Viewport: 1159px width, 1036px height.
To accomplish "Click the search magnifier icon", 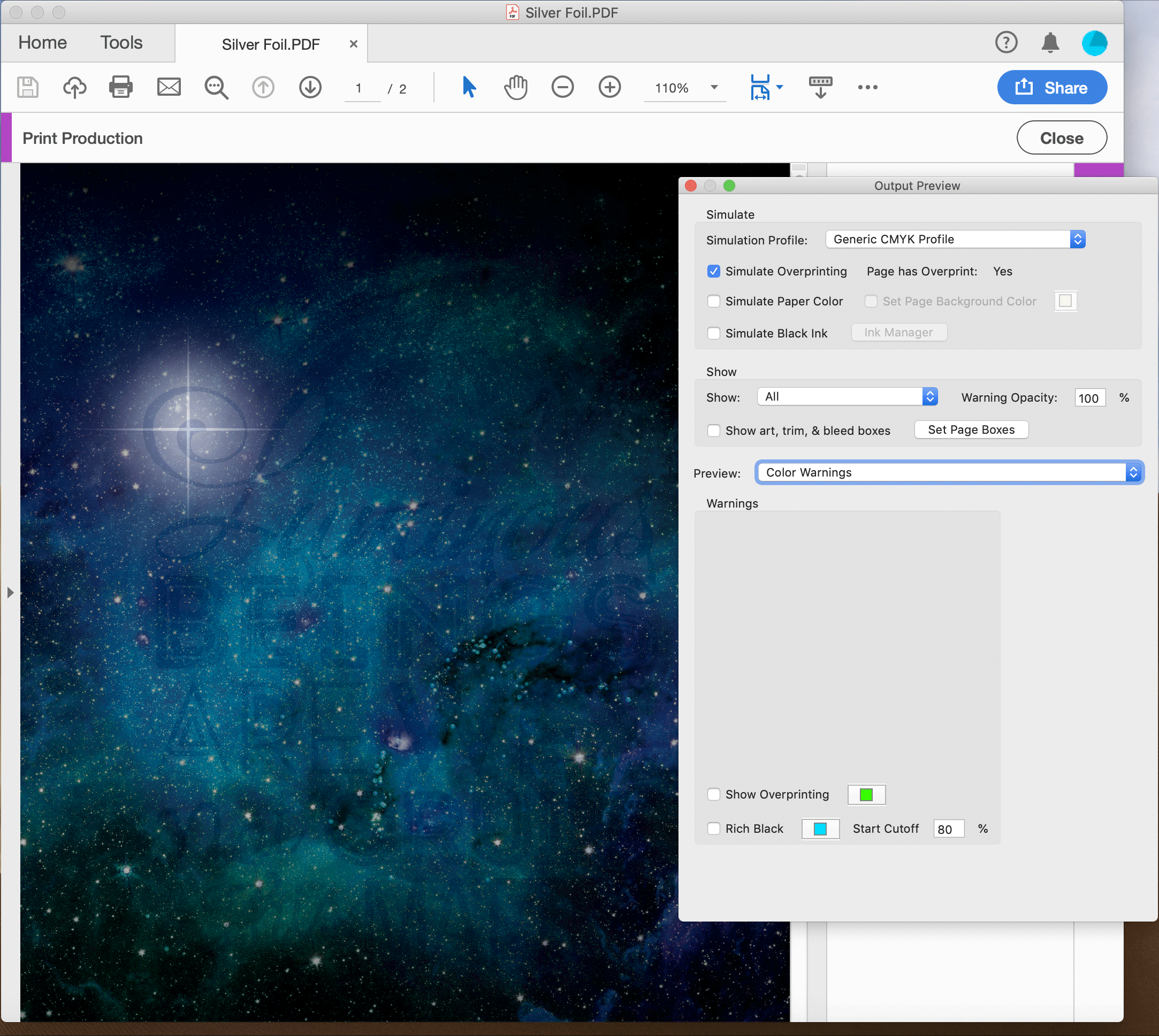I will point(216,88).
